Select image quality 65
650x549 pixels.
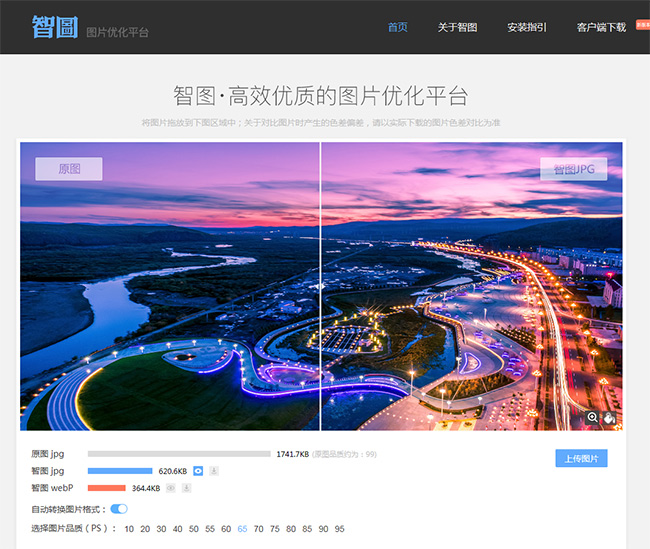pos(242,529)
